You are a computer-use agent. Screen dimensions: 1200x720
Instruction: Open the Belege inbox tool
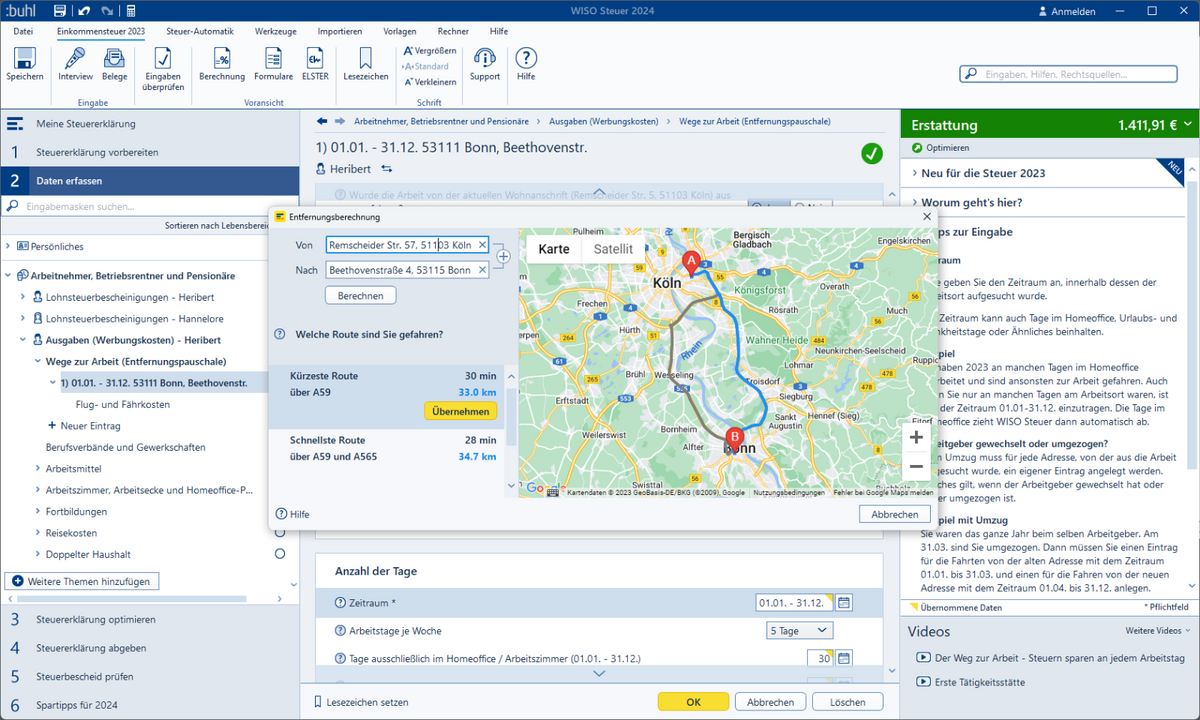pos(114,58)
